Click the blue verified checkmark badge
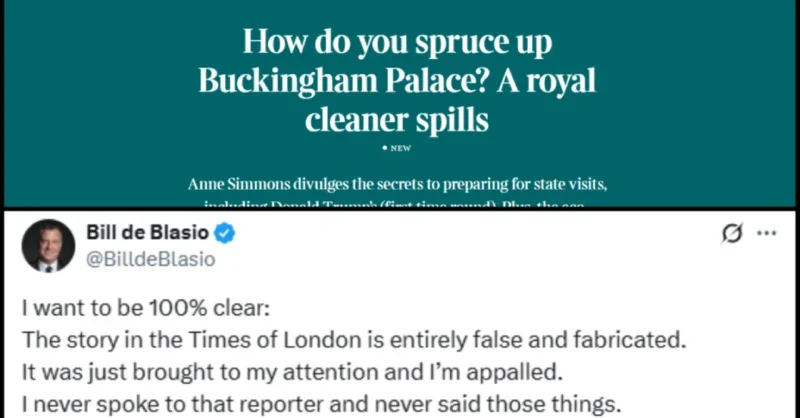 pos(227,235)
